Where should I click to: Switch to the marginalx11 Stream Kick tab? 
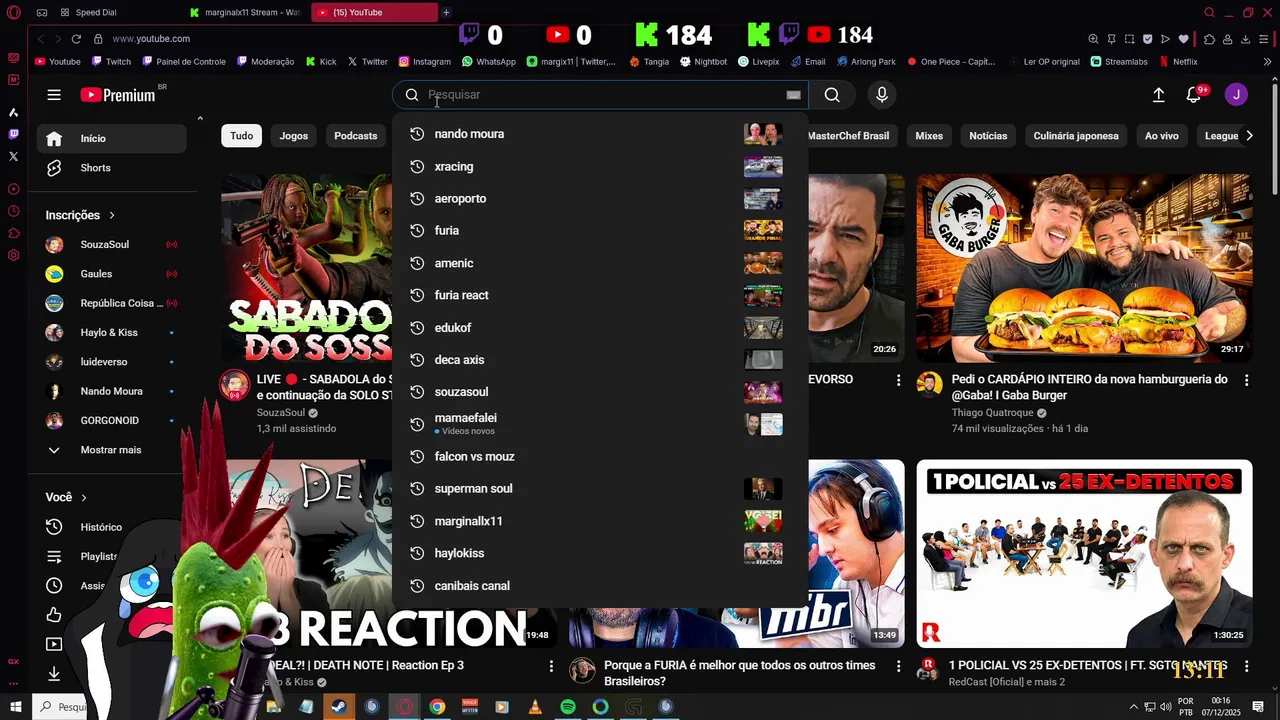click(x=245, y=13)
